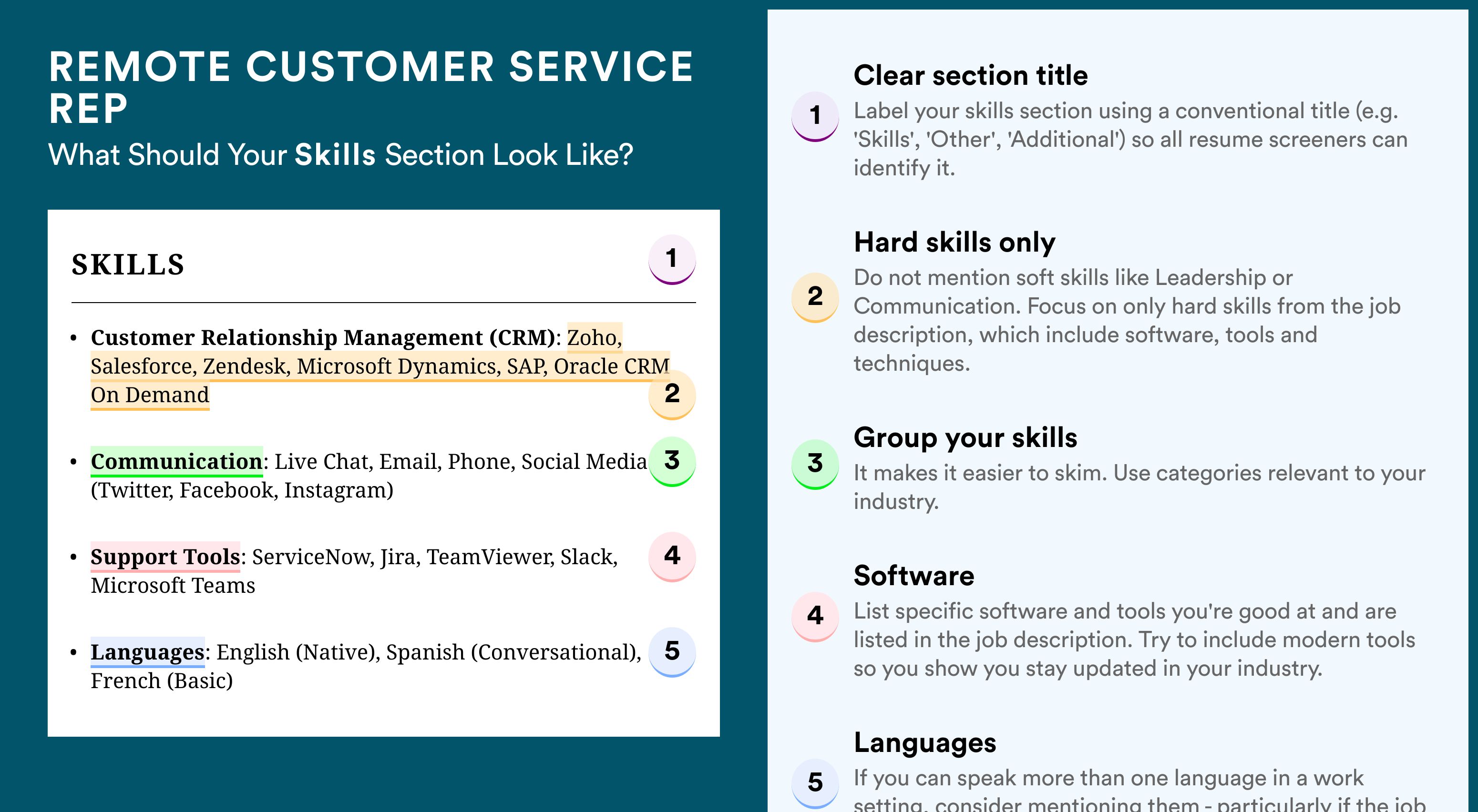Click the orange highlighted On Demand text
This screenshot has width=1478, height=812.
coord(150,395)
